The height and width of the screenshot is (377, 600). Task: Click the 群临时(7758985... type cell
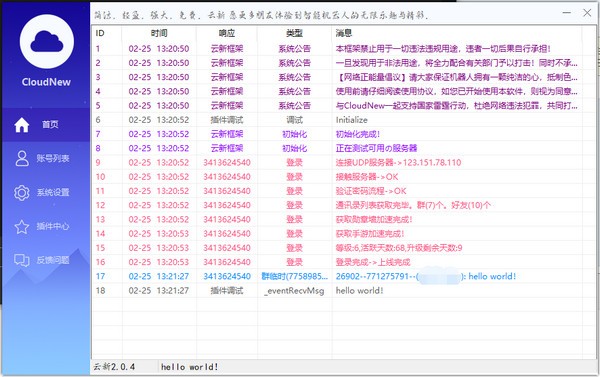click(x=295, y=276)
